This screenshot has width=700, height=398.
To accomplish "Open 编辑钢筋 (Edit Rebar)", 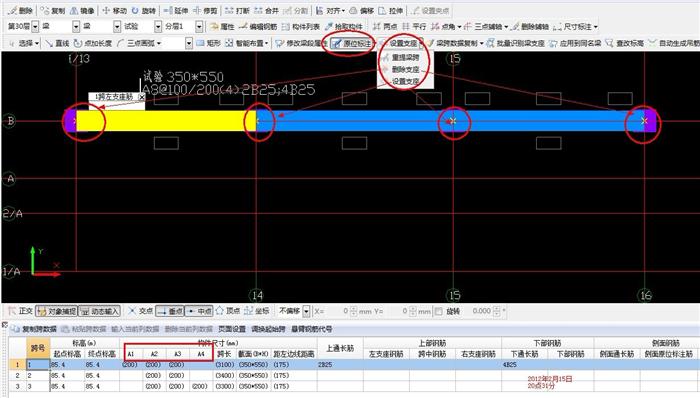I will tap(258, 27).
